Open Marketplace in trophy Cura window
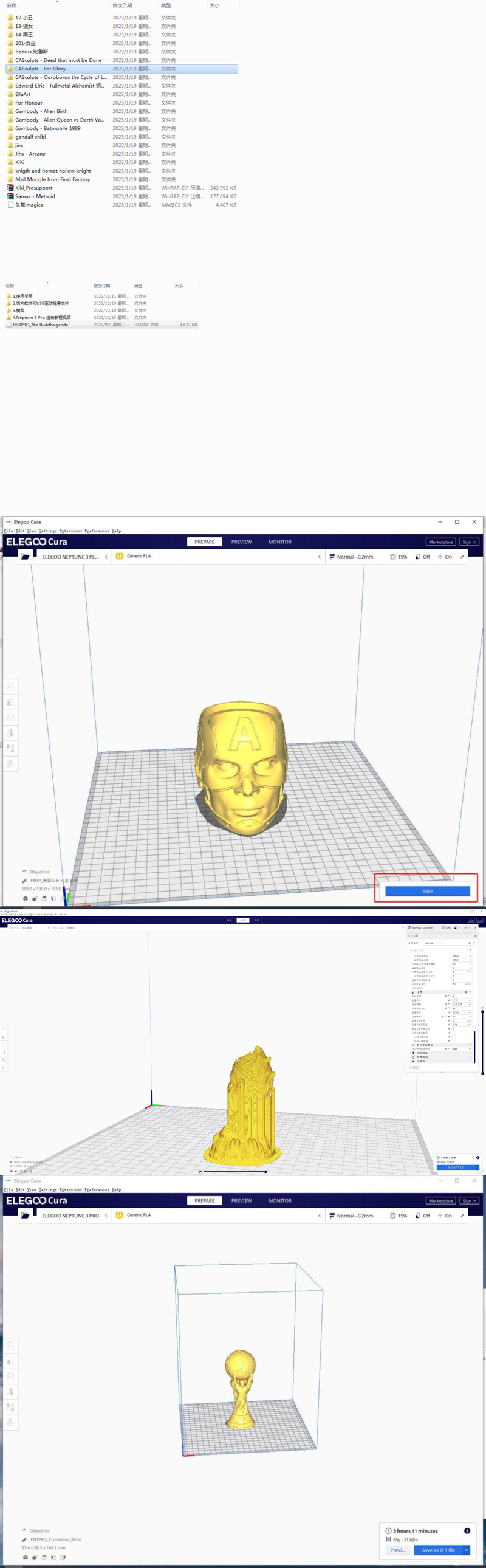This screenshot has height=1568, width=486. [440, 1200]
